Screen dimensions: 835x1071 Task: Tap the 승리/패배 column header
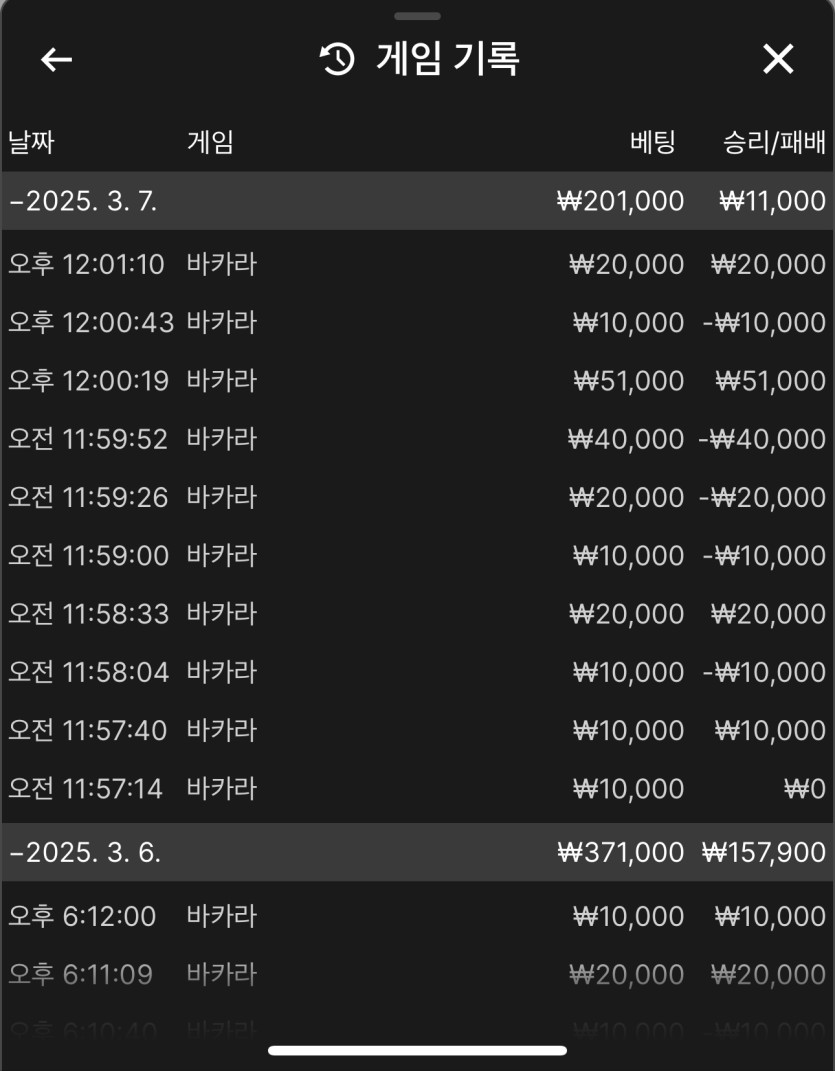[x=774, y=142]
